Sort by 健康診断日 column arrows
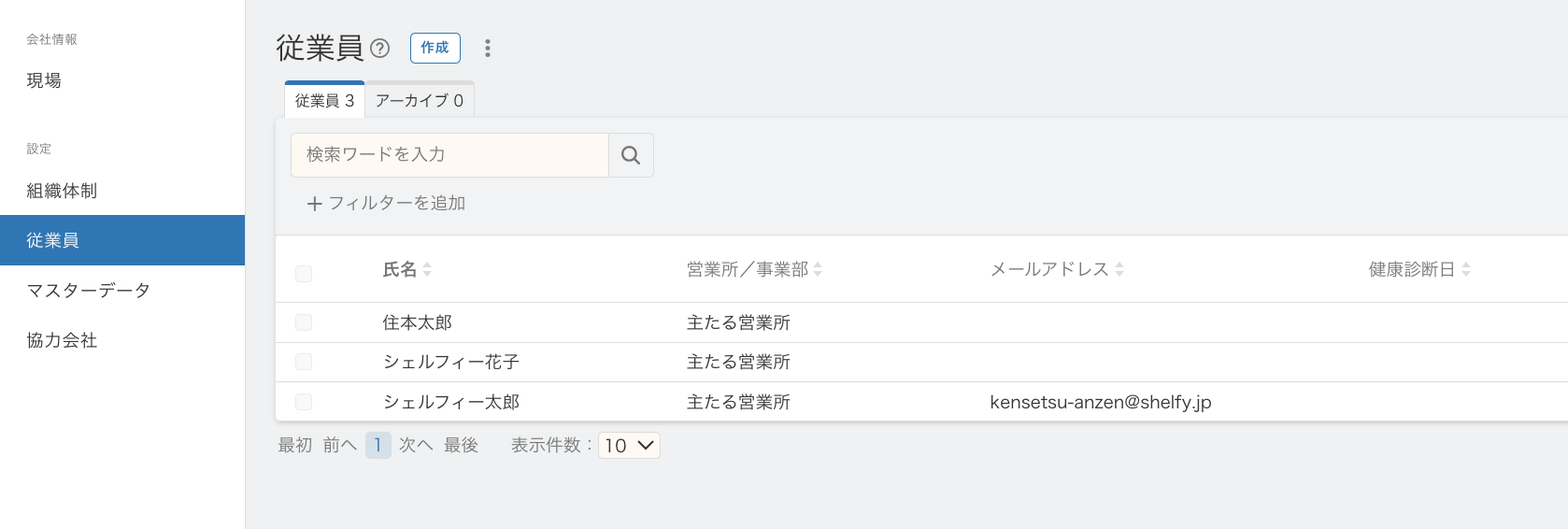This screenshot has width=1568, height=529. [x=1466, y=269]
